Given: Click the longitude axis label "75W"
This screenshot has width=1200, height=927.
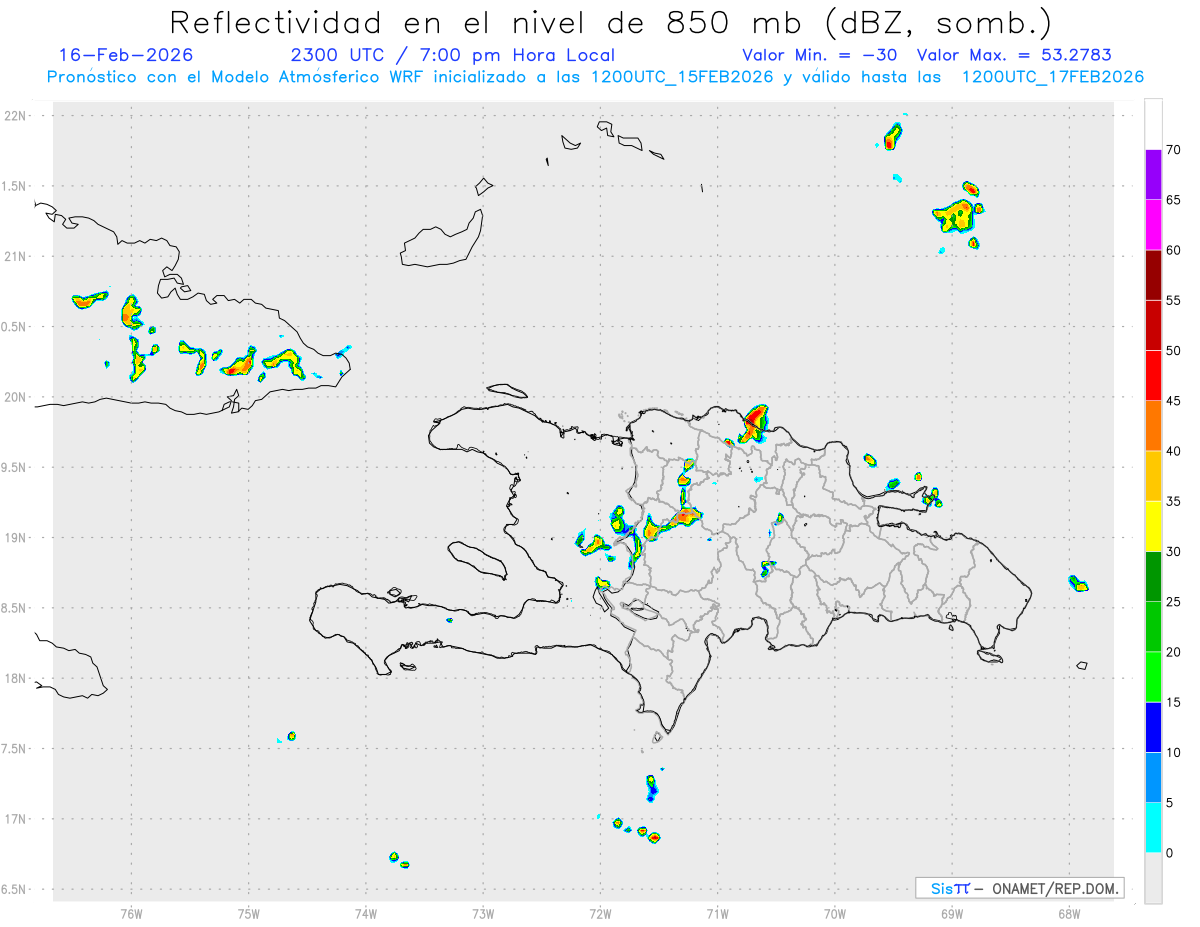Looking at the screenshot, I should 249,912.
